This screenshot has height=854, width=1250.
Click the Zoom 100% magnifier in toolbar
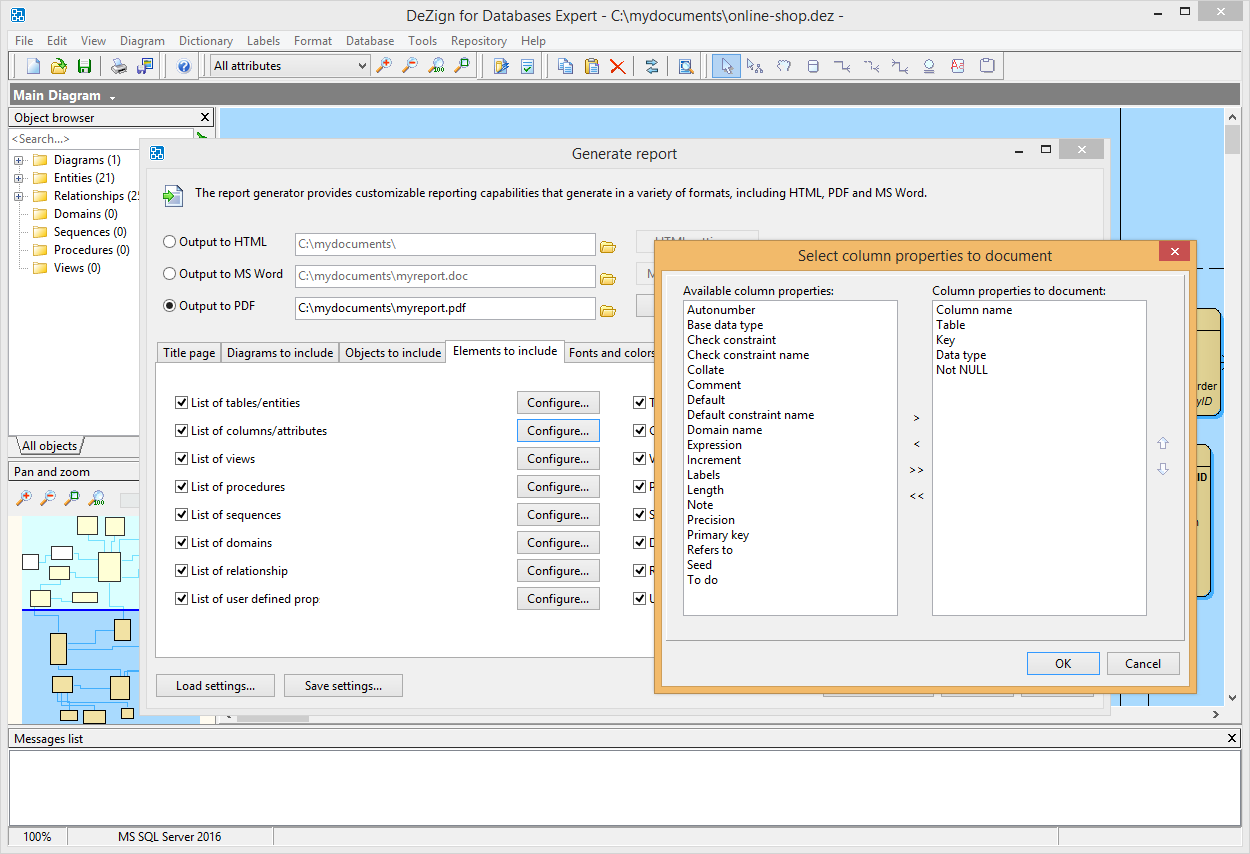pyautogui.click(x=436, y=66)
